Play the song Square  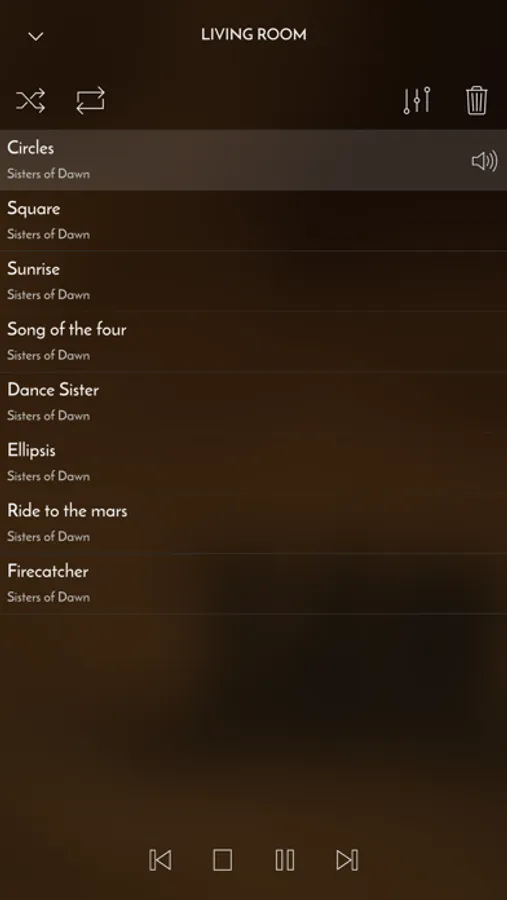[x=253, y=220]
